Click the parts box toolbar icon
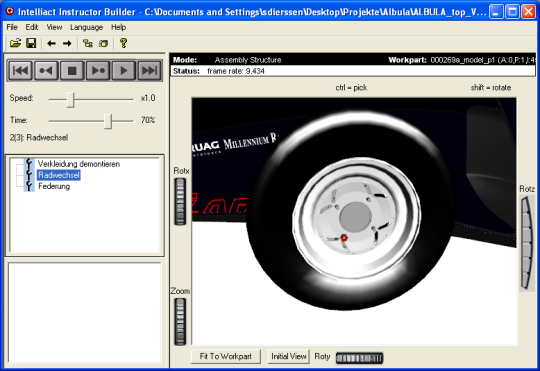The width and height of the screenshot is (540, 371). click(x=103, y=43)
